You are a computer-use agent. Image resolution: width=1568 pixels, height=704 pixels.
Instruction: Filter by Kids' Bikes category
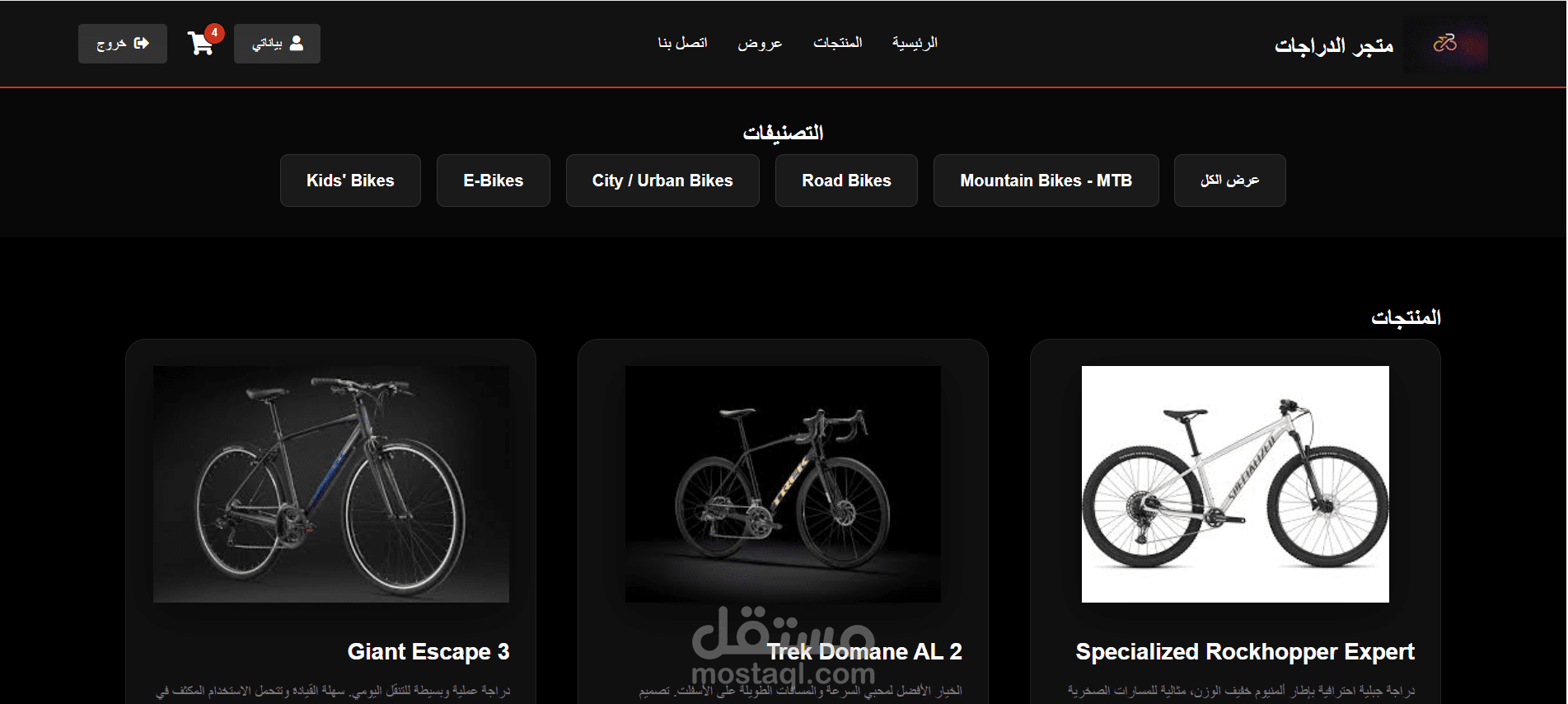350,181
